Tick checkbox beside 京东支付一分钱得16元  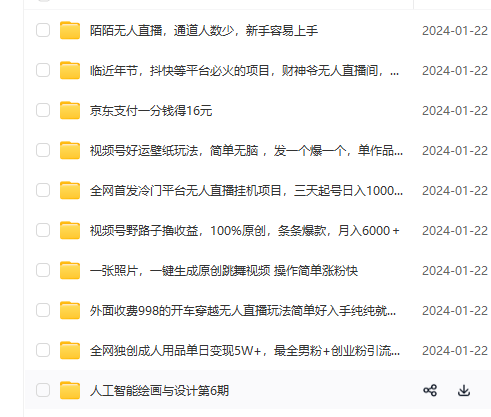[43, 110]
